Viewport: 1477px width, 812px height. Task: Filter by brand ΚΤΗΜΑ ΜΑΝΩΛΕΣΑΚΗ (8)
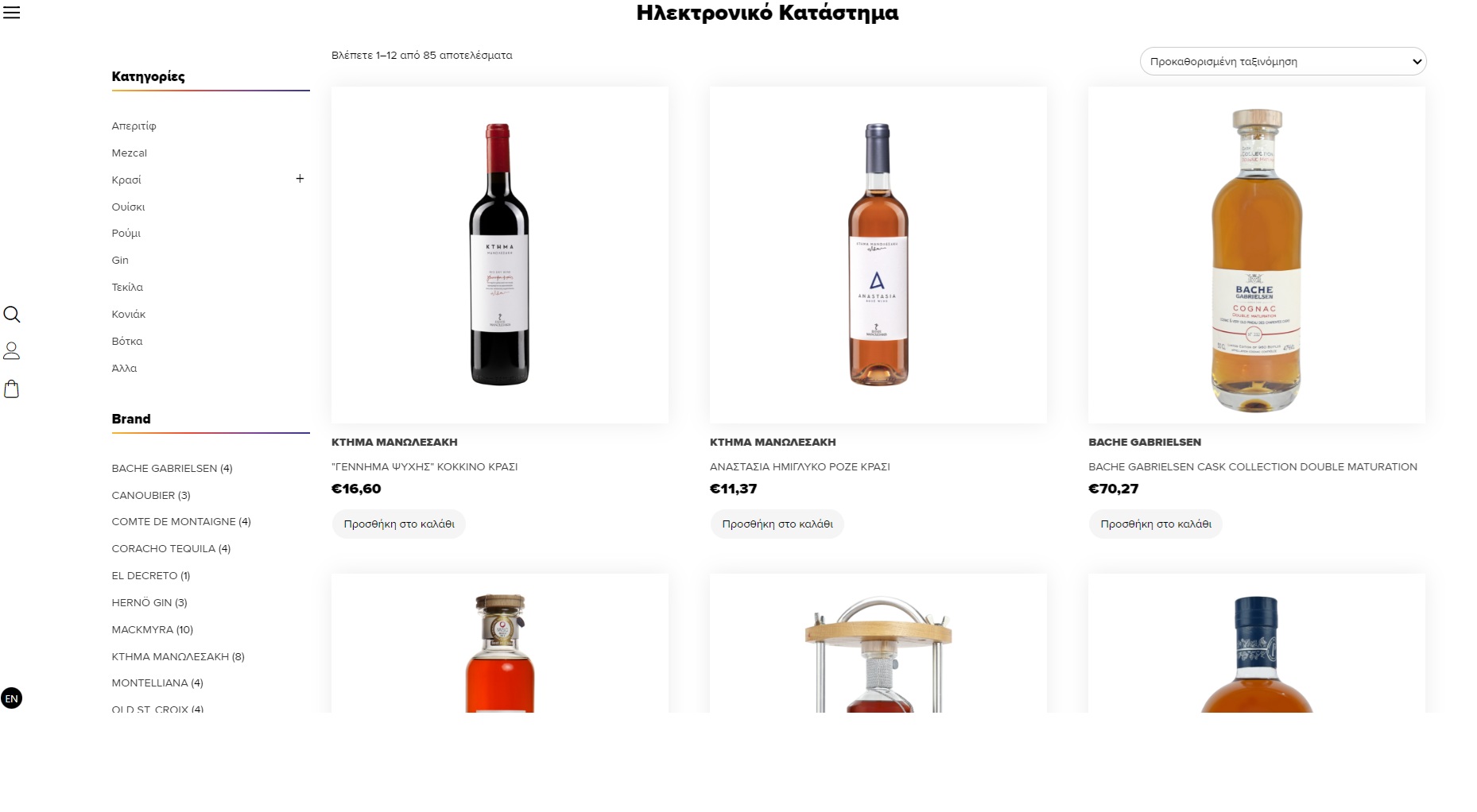[x=178, y=656]
